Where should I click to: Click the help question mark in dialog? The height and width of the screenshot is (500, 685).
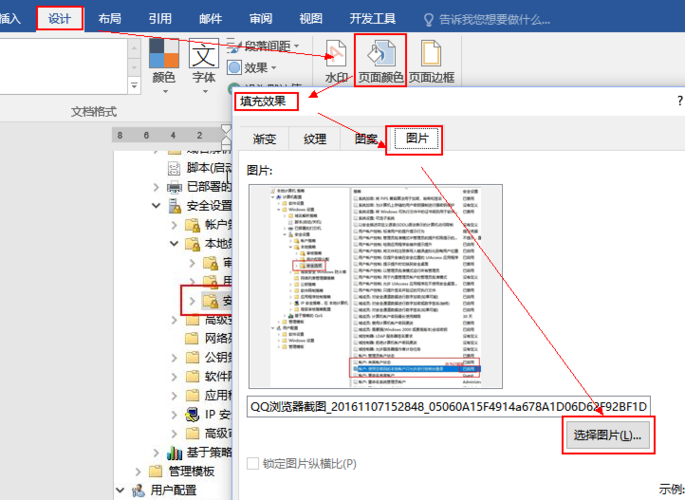coord(680,101)
